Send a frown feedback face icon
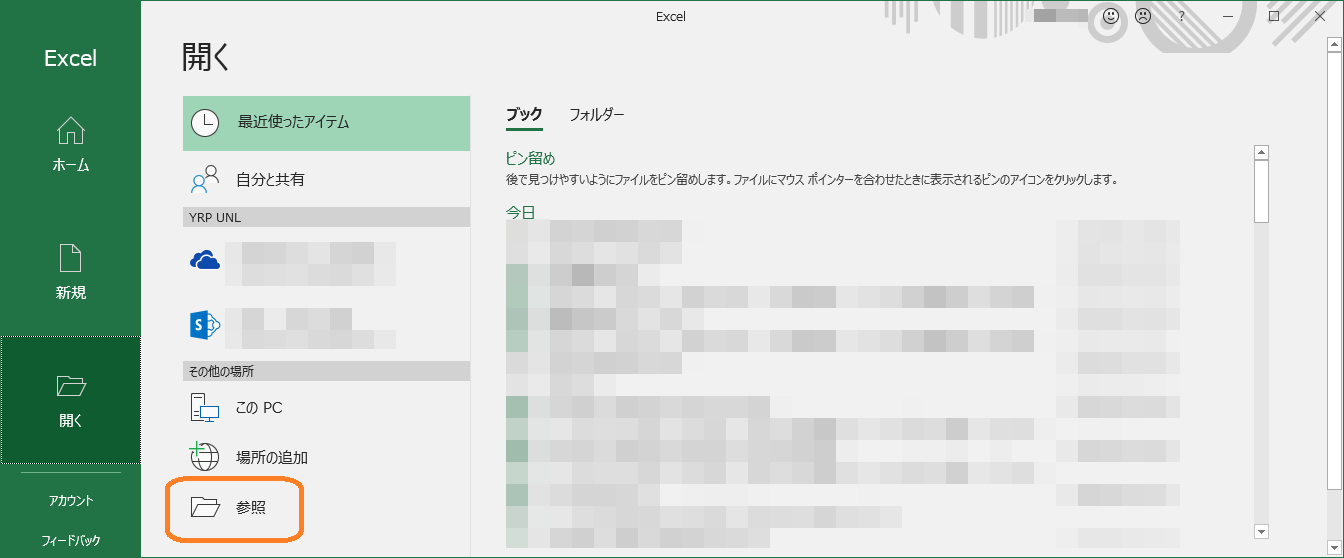The width and height of the screenshot is (1344, 558). [x=1141, y=16]
